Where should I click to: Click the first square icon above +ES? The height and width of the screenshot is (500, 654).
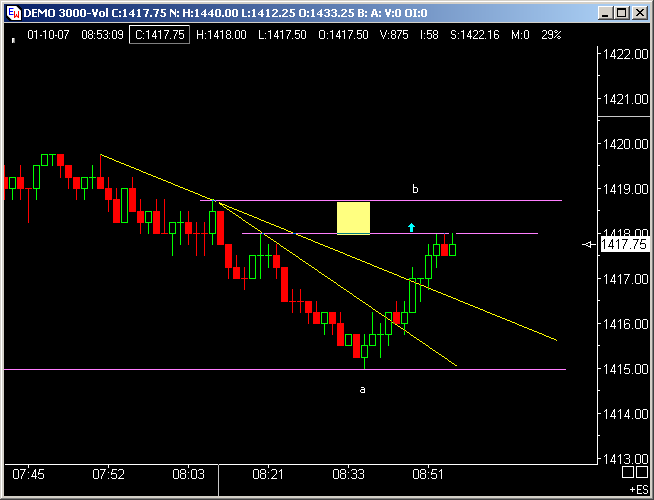click(x=628, y=472)
